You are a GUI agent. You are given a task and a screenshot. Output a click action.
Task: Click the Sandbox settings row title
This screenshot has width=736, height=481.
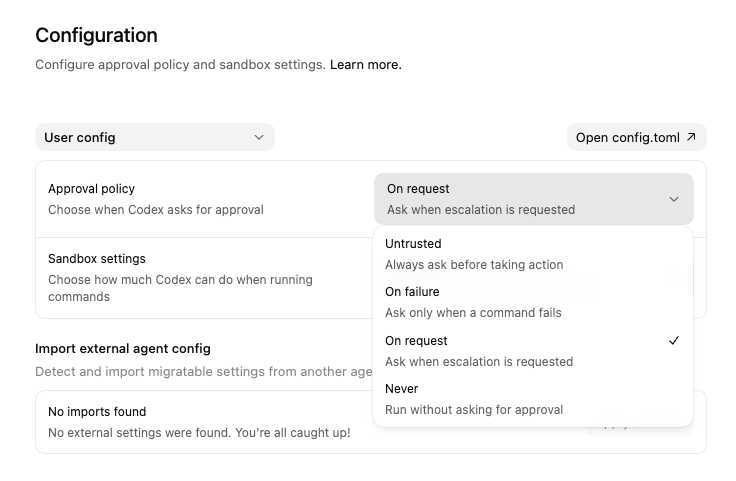tap(97, 258)
